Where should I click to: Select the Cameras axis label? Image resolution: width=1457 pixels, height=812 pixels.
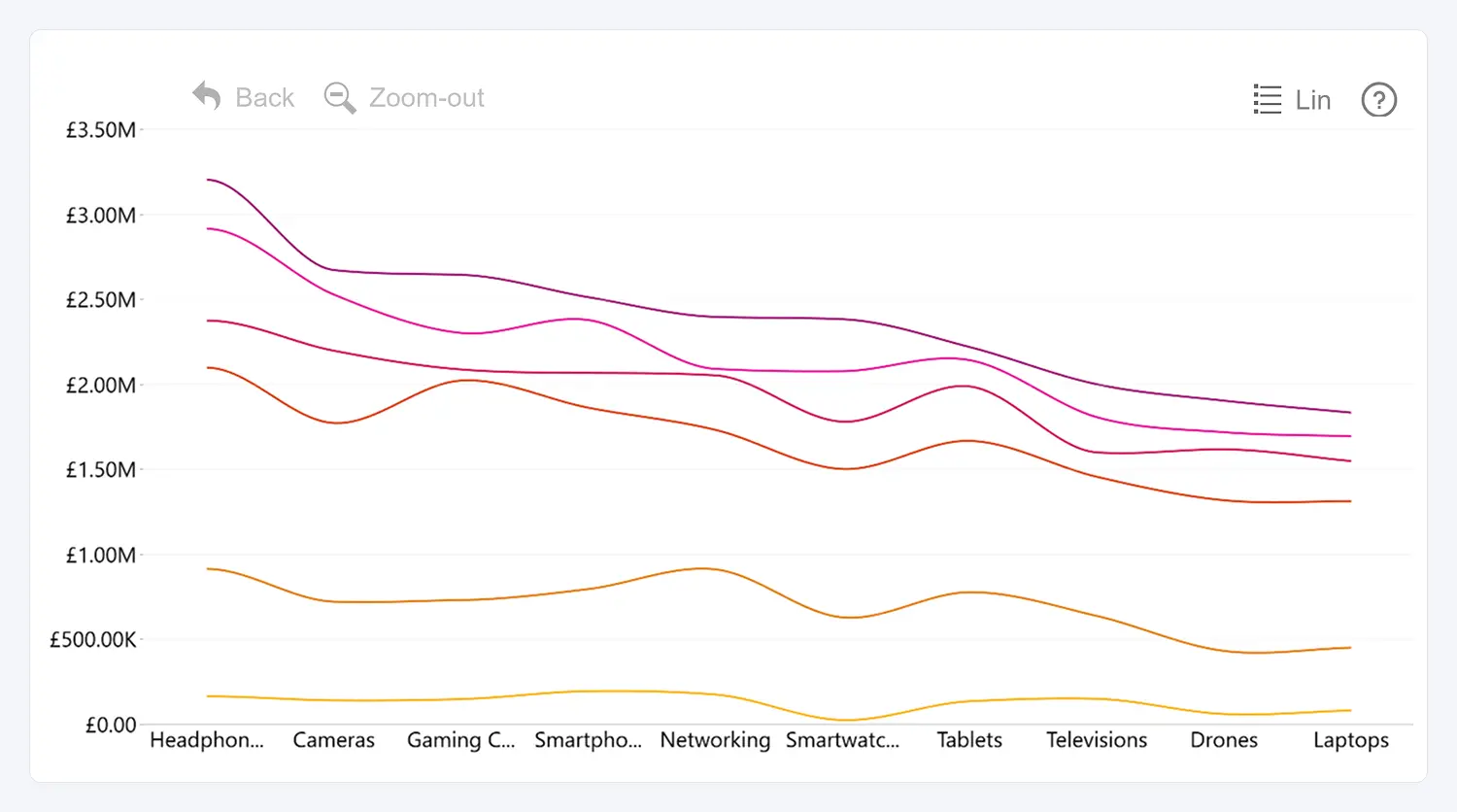[334, 740]
